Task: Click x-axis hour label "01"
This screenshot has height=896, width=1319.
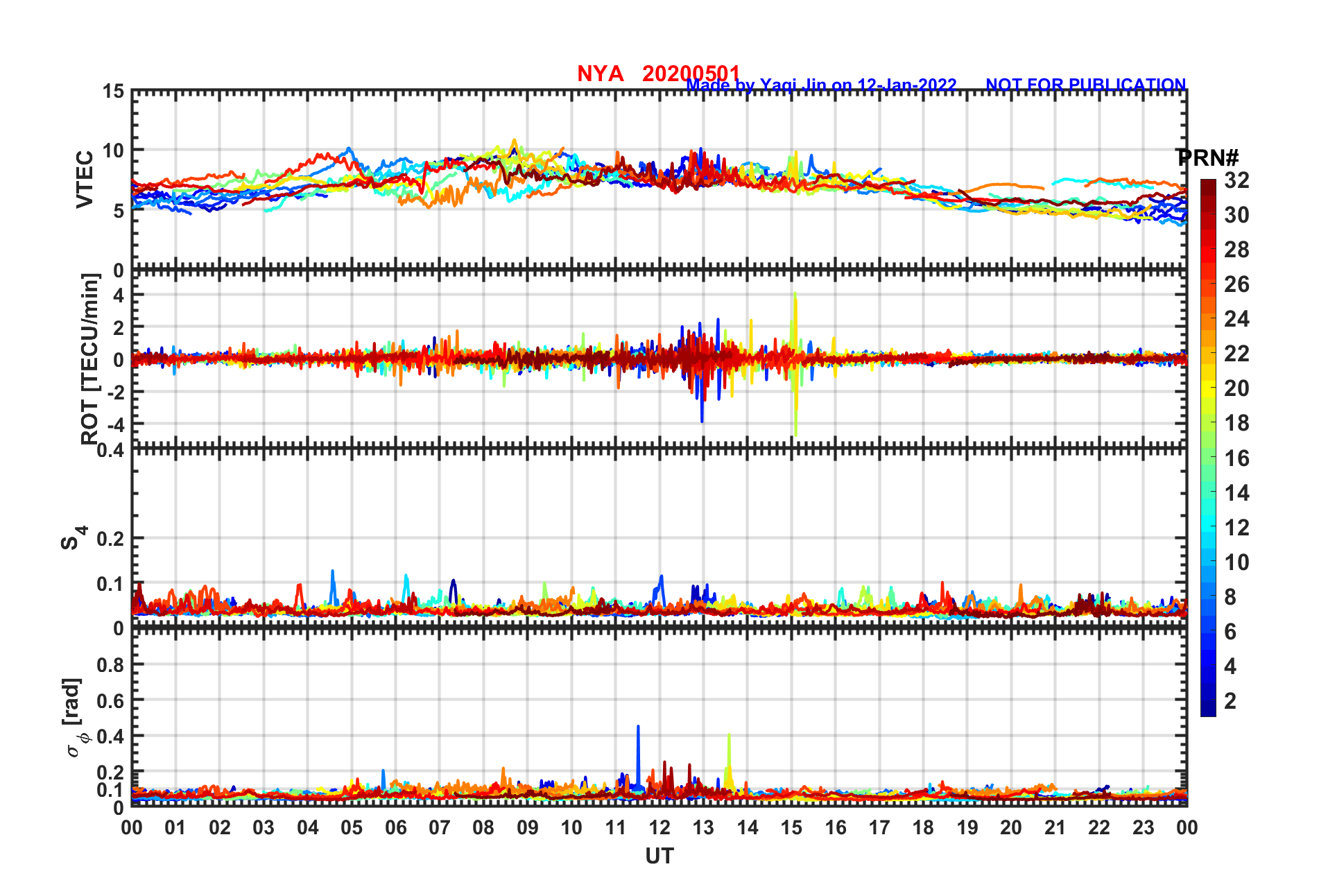Action: (x=175, y=827)
